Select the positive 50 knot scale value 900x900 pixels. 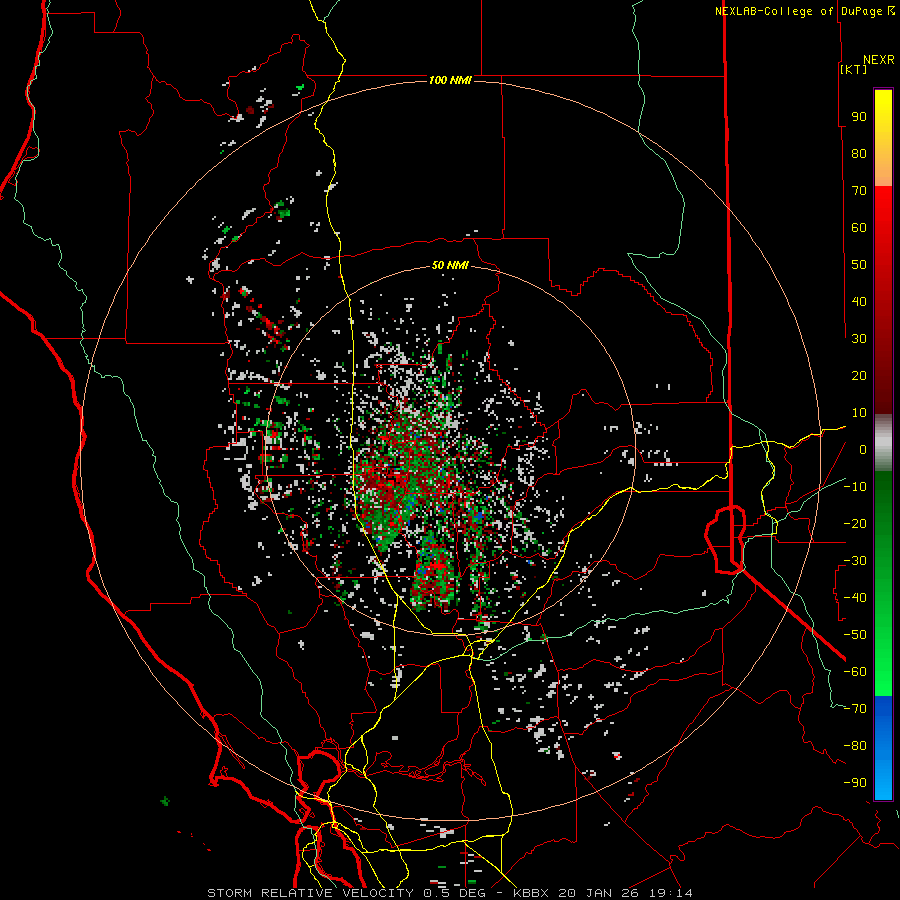click(859, 265)
